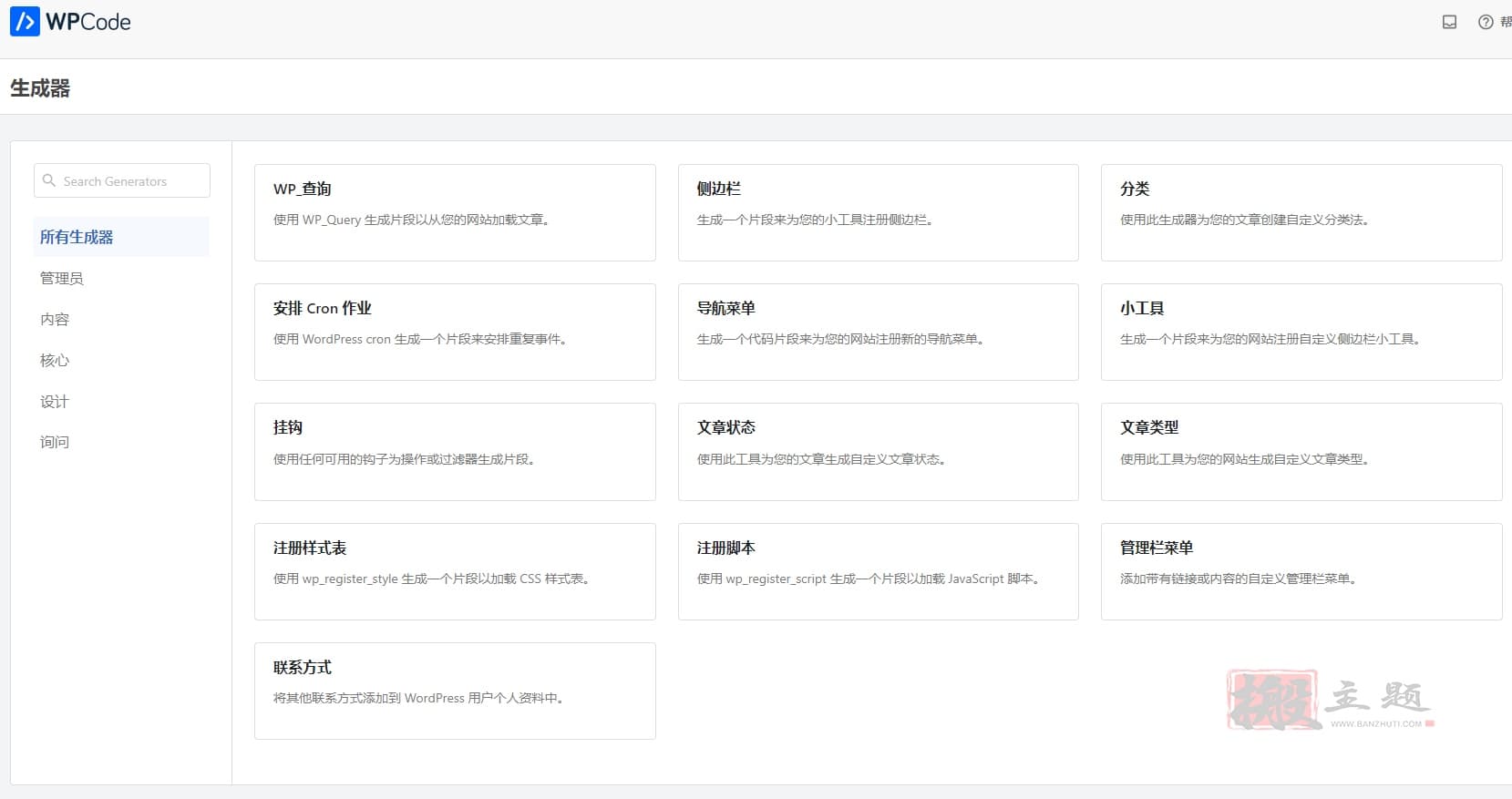Click description mentioning wp_register_script
Viewport: 1512px width, 799px height.
(869, 579)
